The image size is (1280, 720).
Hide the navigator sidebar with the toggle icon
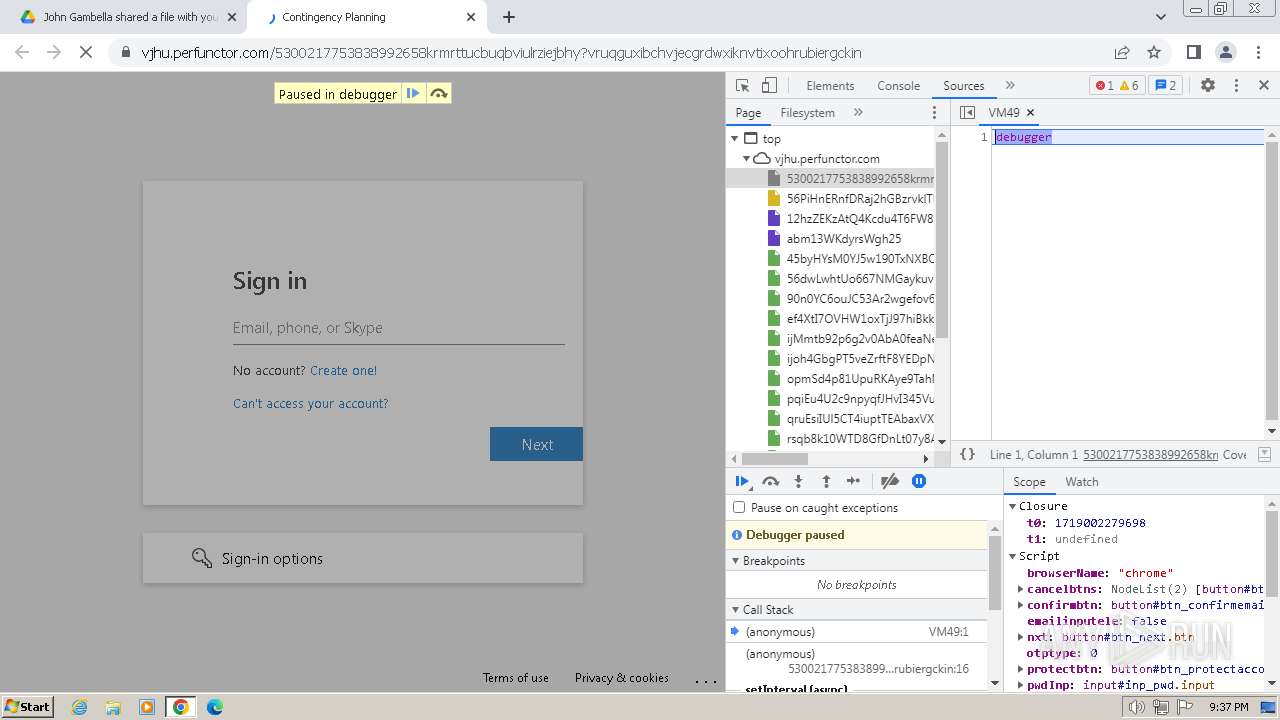(967, 113)
